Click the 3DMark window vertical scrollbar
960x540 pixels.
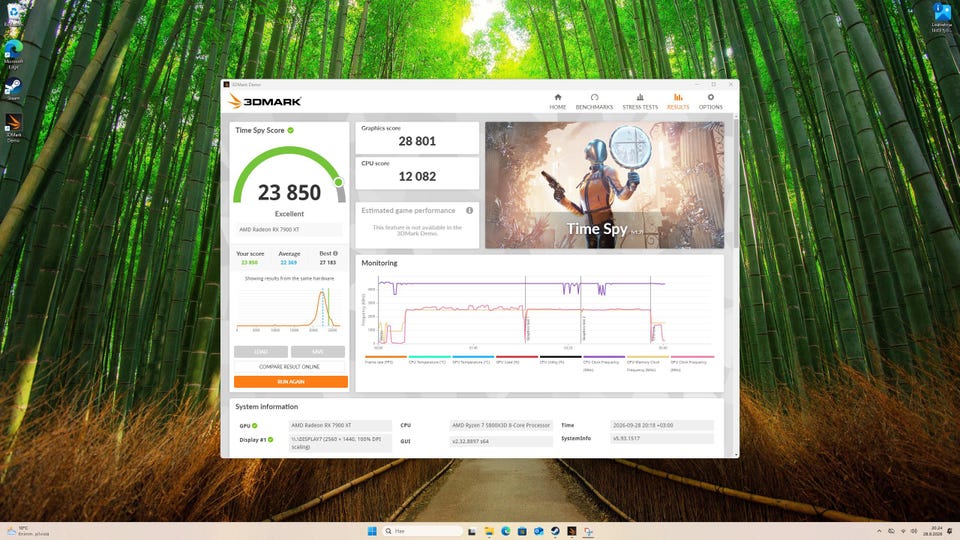735,285
